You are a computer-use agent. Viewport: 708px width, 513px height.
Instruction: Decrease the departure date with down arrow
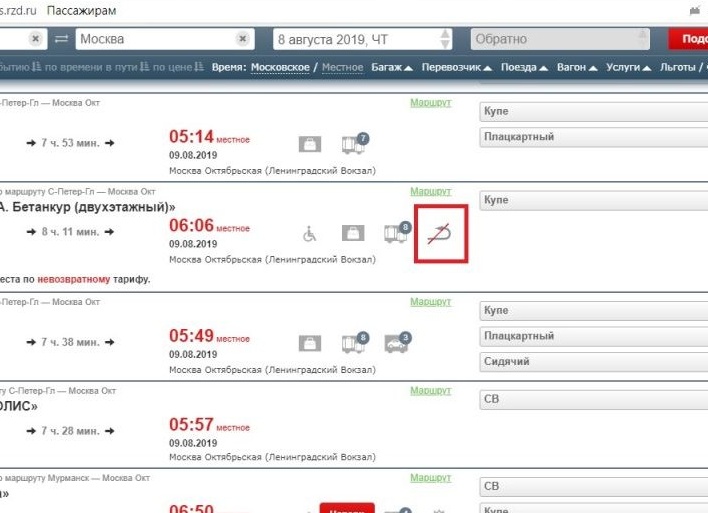[445, 44]
